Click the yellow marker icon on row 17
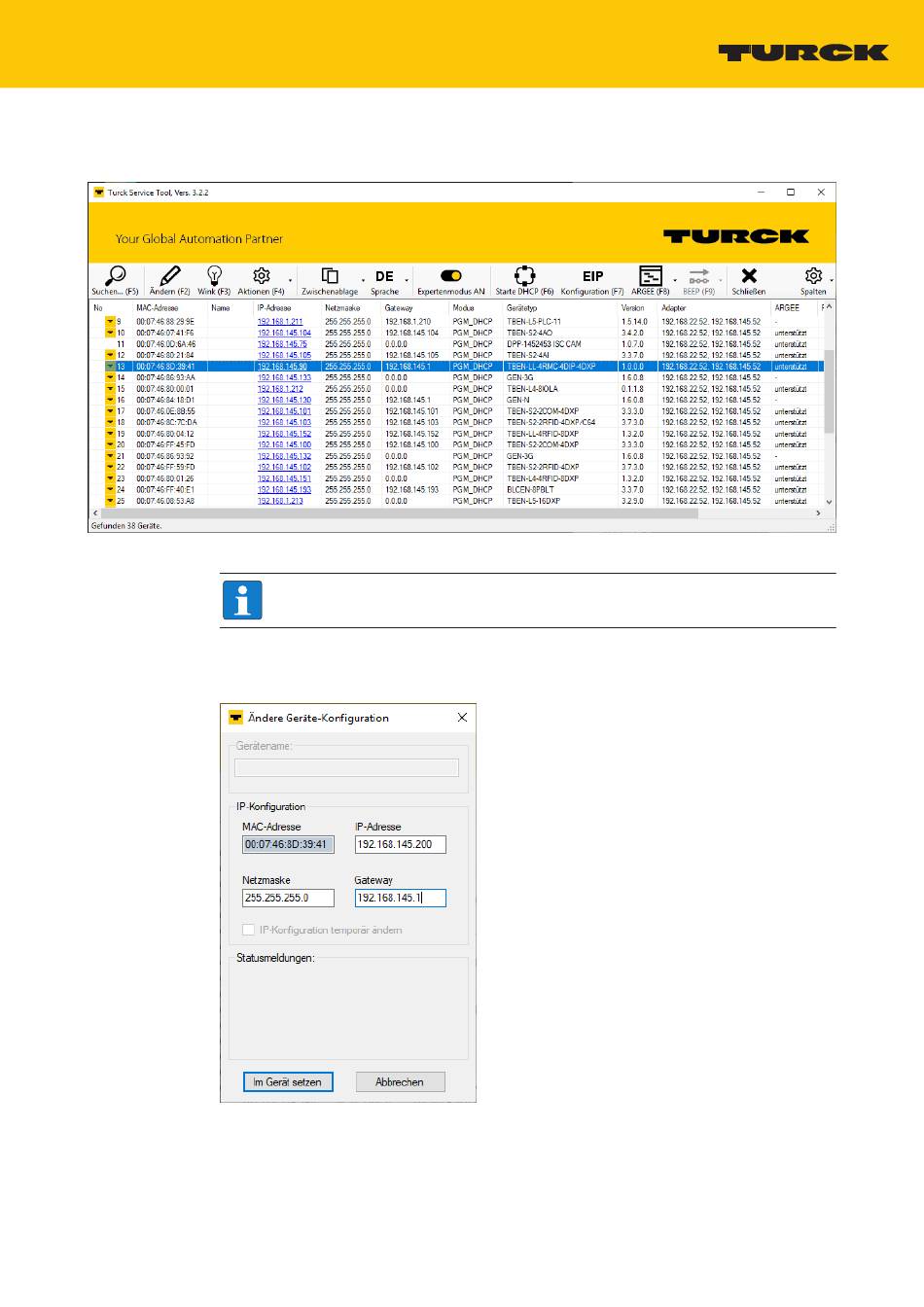The image size is (924, 1307). [x=110, y=411]
